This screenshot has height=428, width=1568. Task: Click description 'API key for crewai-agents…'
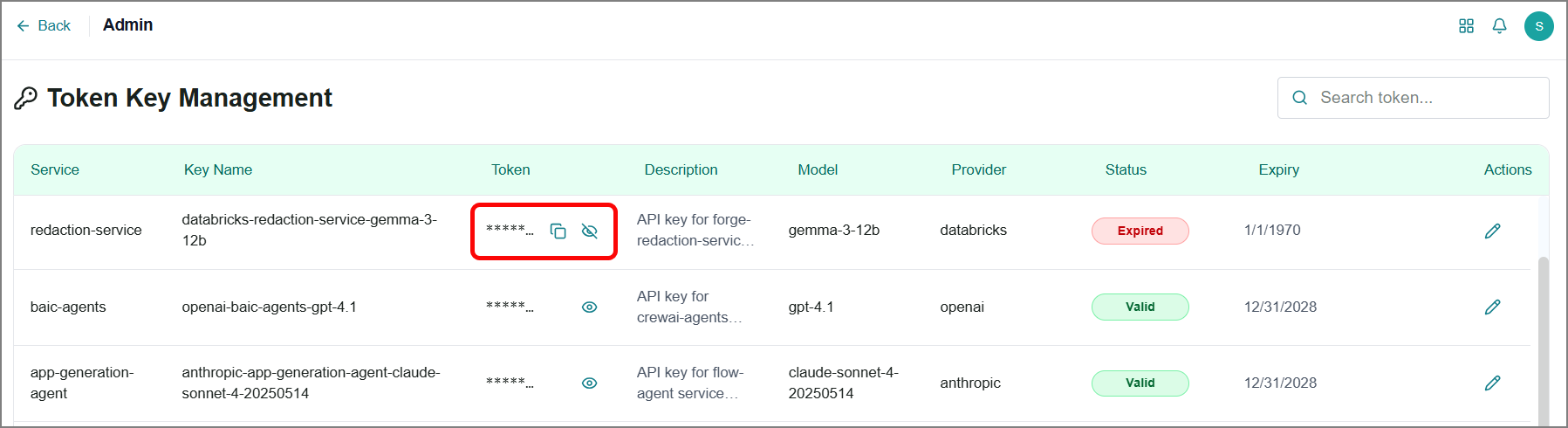tap(689, 307)
